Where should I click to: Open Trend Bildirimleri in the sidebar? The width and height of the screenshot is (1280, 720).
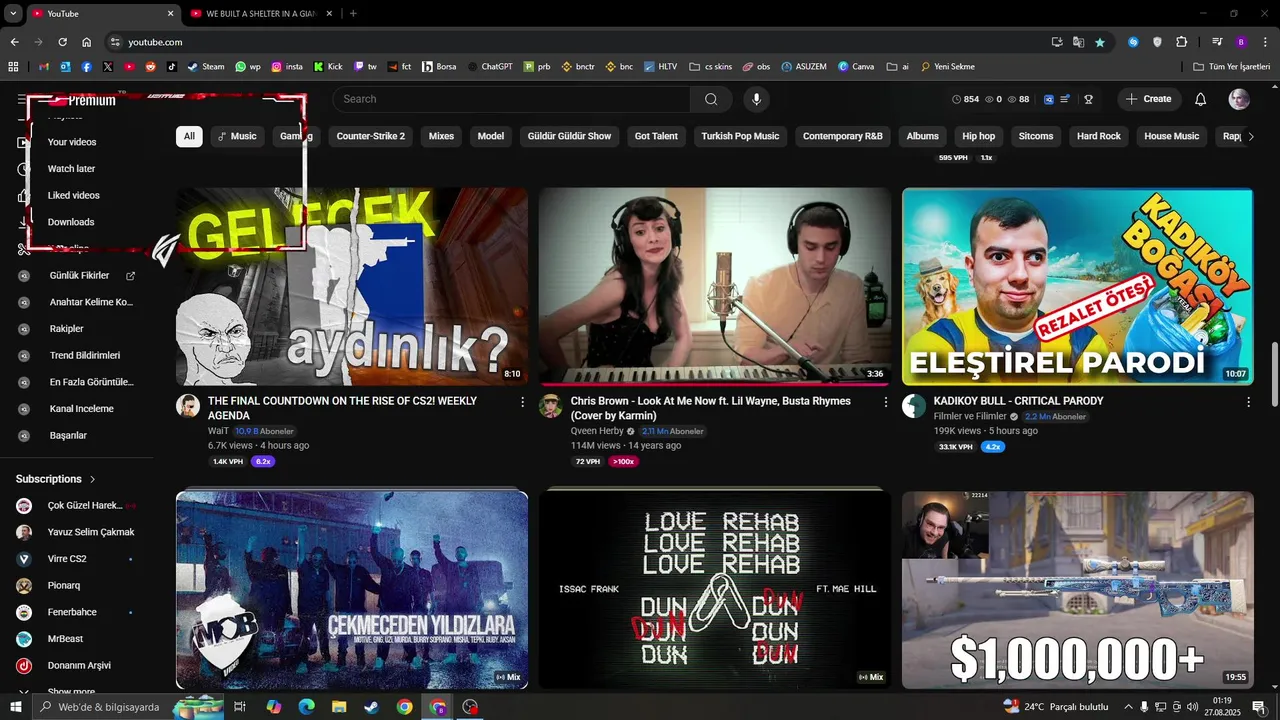coord(85,356)
